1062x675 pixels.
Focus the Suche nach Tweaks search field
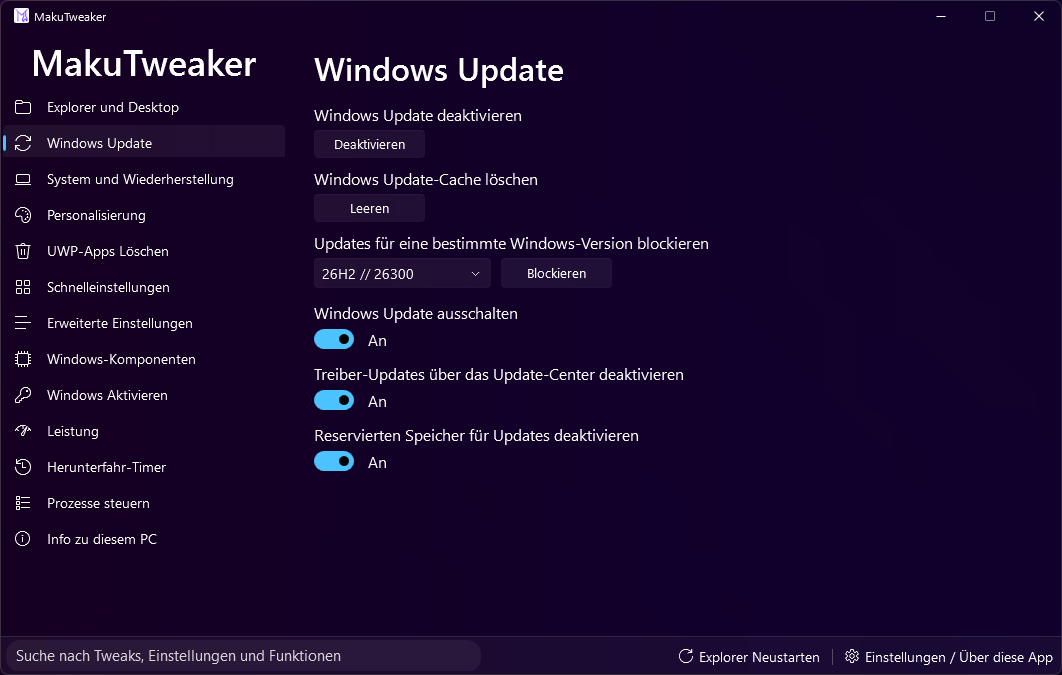tap(243, 655)
